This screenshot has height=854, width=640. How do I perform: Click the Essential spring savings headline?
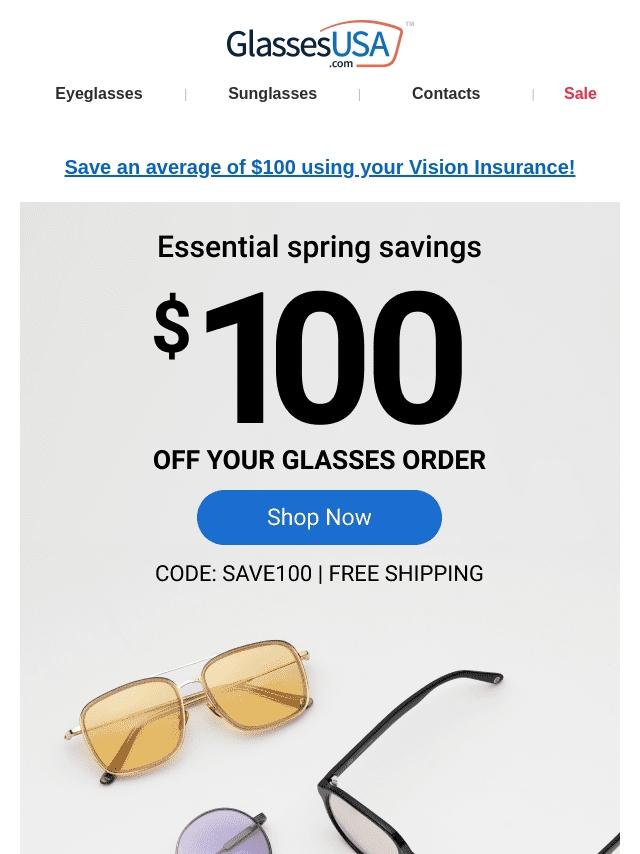point(319,247)
